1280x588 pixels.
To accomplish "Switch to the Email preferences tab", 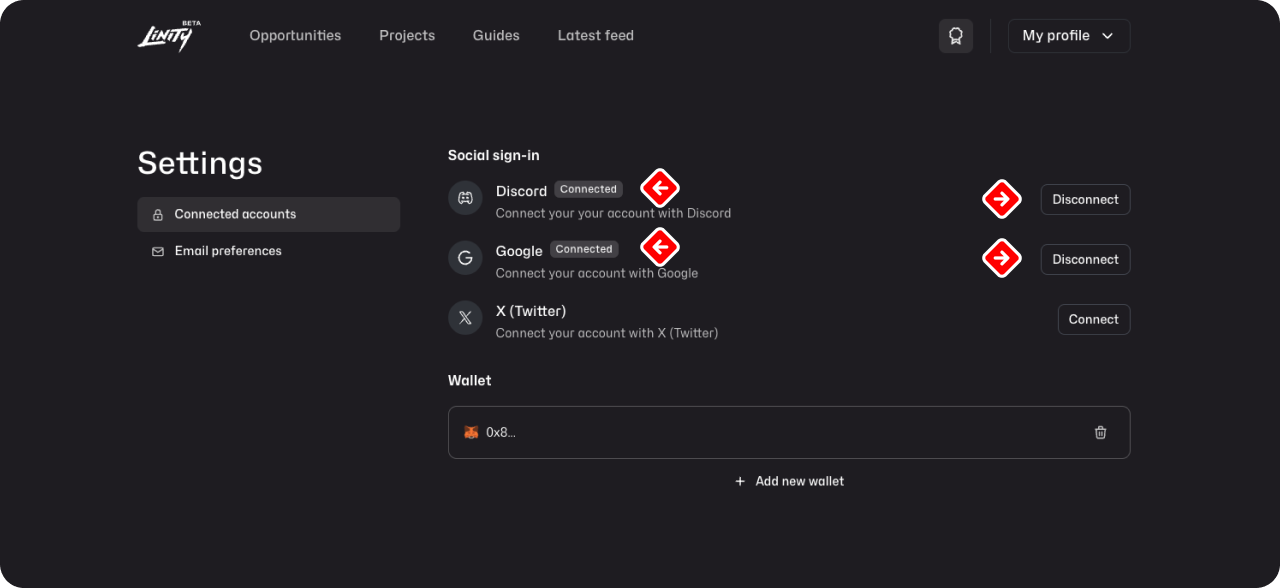I will [x=228, y=251].
